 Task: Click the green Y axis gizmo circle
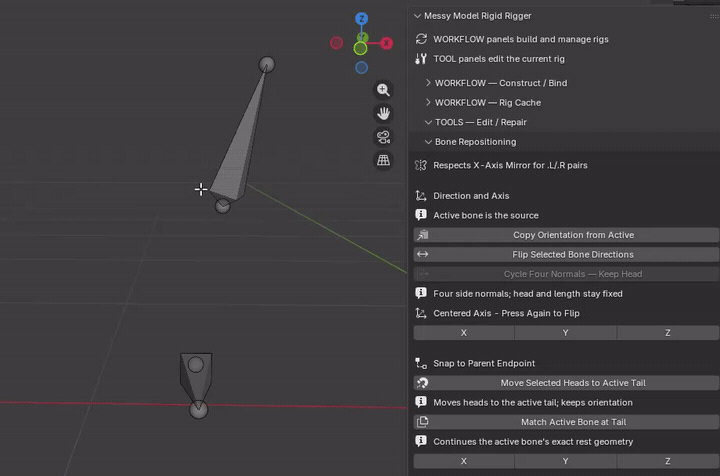pyautogui.click(x=360, y=48)
